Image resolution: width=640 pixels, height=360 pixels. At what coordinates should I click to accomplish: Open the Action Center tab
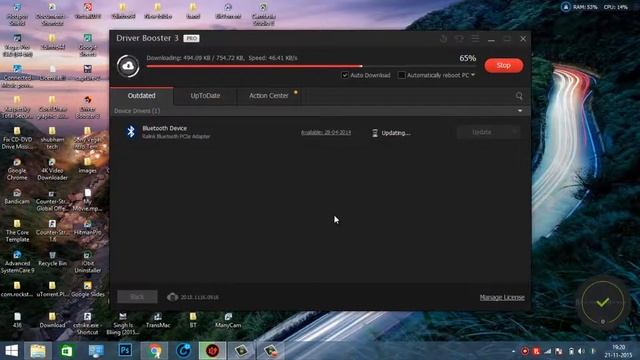tap(269, 96)
